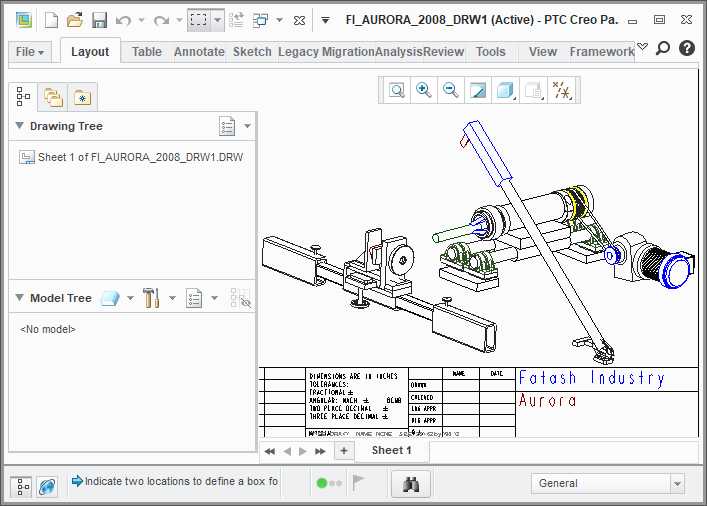Click the Creo application icon
The width and height of the screenshot is (707, 506).
[23, 20]
